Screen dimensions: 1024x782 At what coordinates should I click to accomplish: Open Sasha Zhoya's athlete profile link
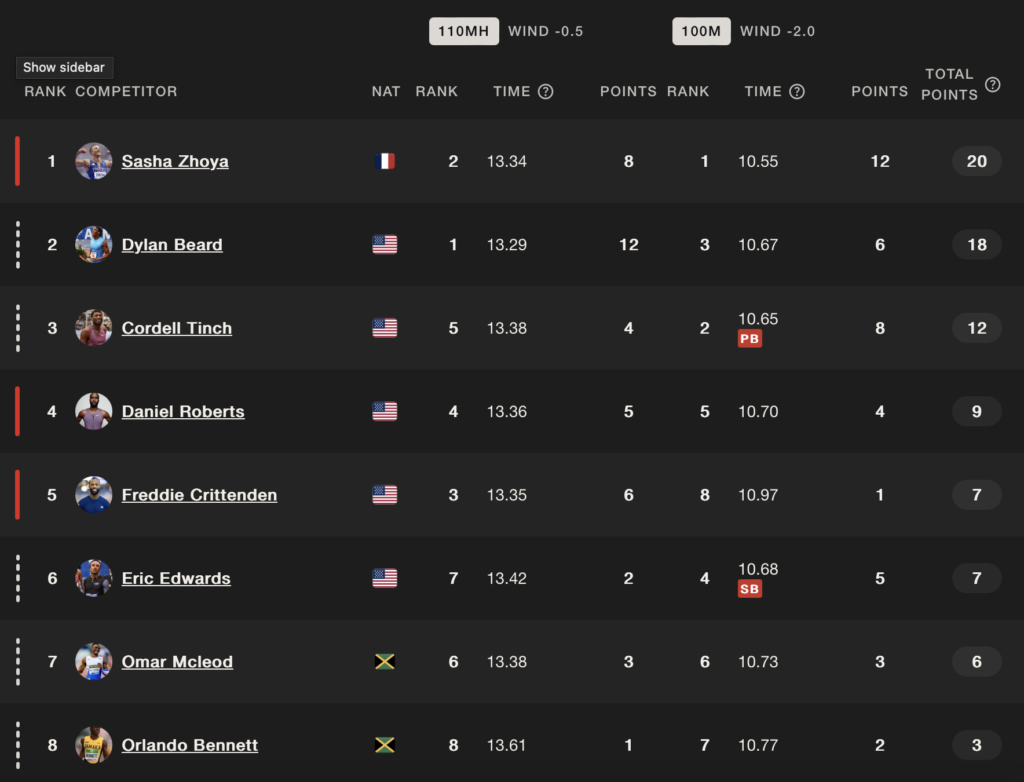(x=175, y=161)
